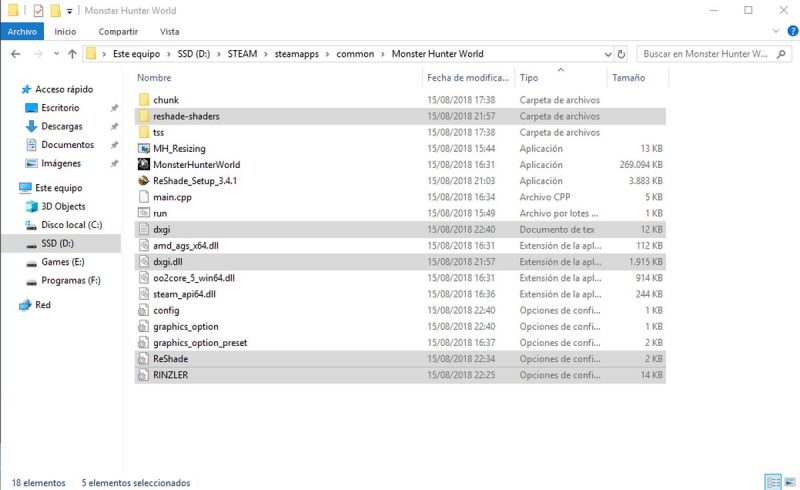Go up one folder level
This screenshot has height=490, width=800.
point(72,54)
